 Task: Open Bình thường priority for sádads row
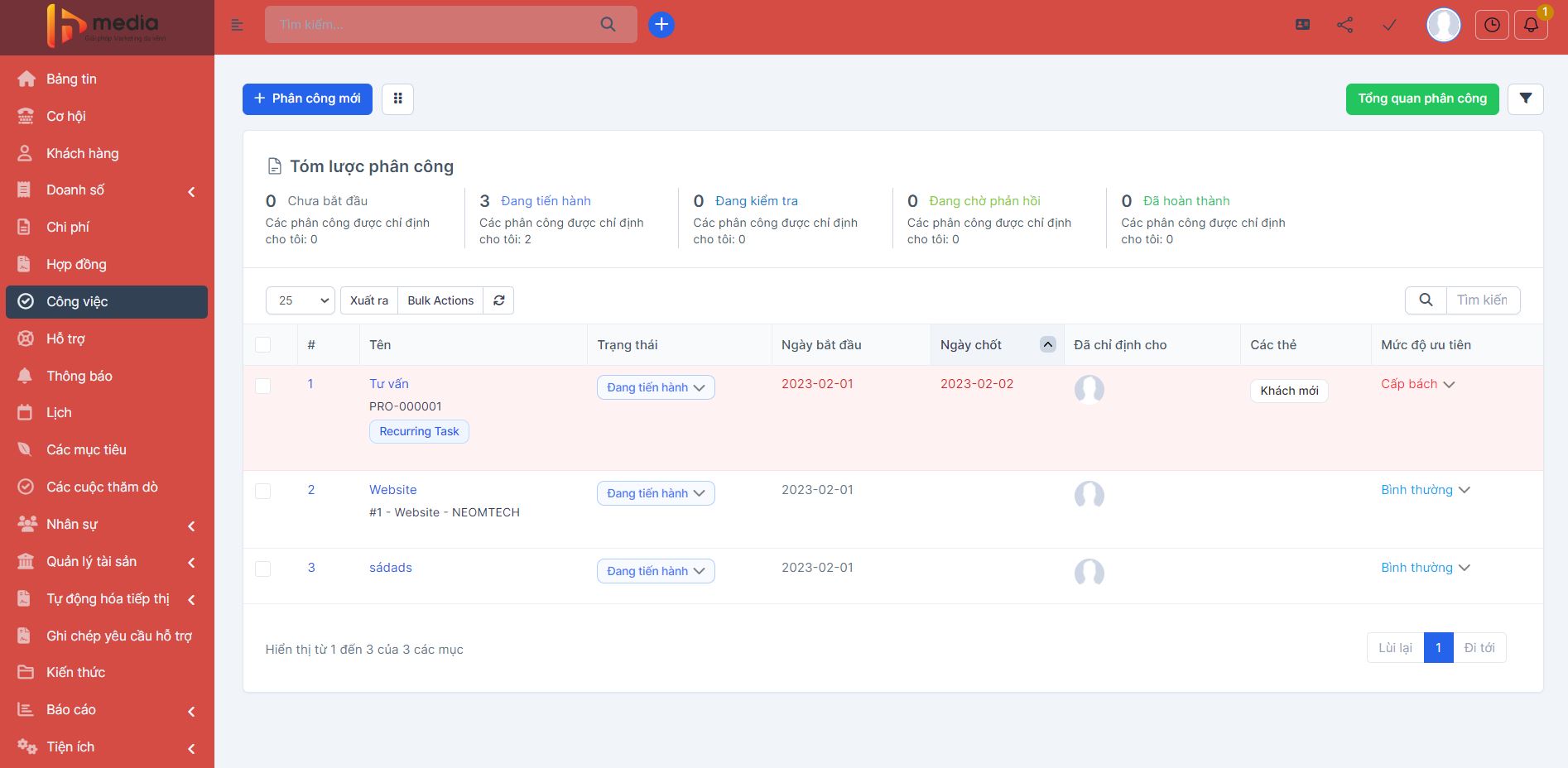[1425, 568]
